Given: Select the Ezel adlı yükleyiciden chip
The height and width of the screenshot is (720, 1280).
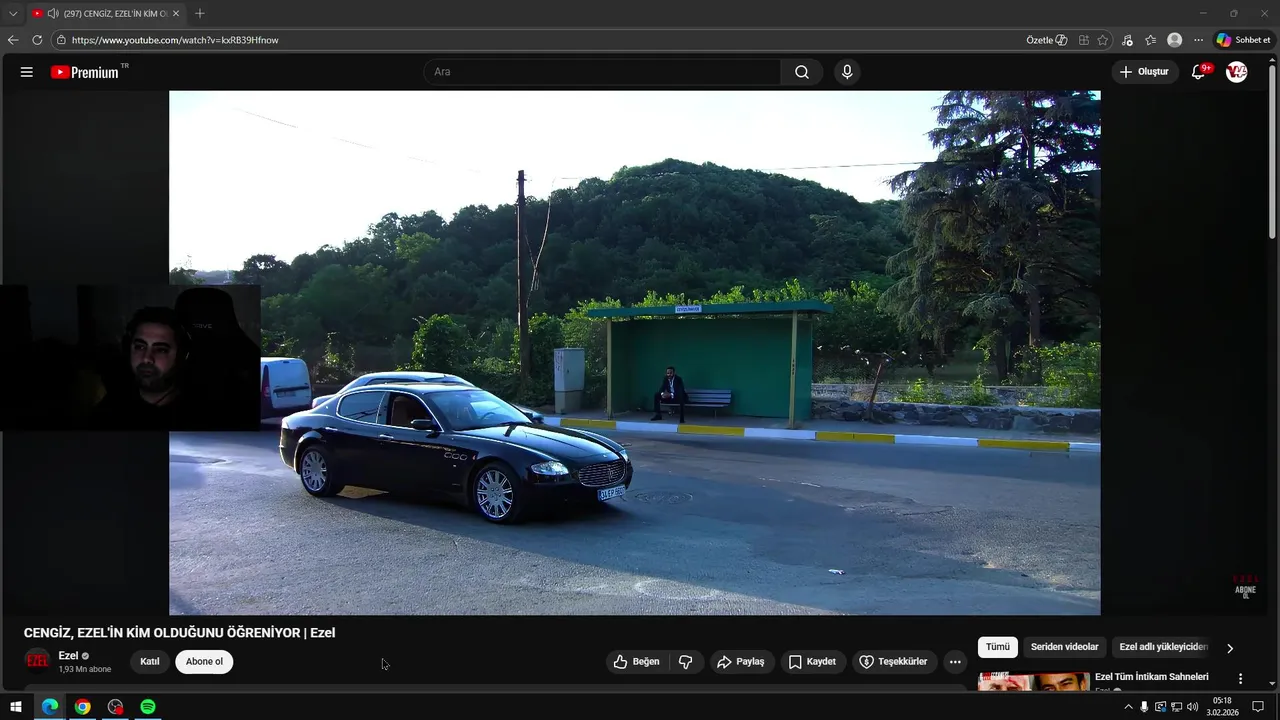Looking at the screenshot, I should pyautogui.click(x=1164, y=647).
